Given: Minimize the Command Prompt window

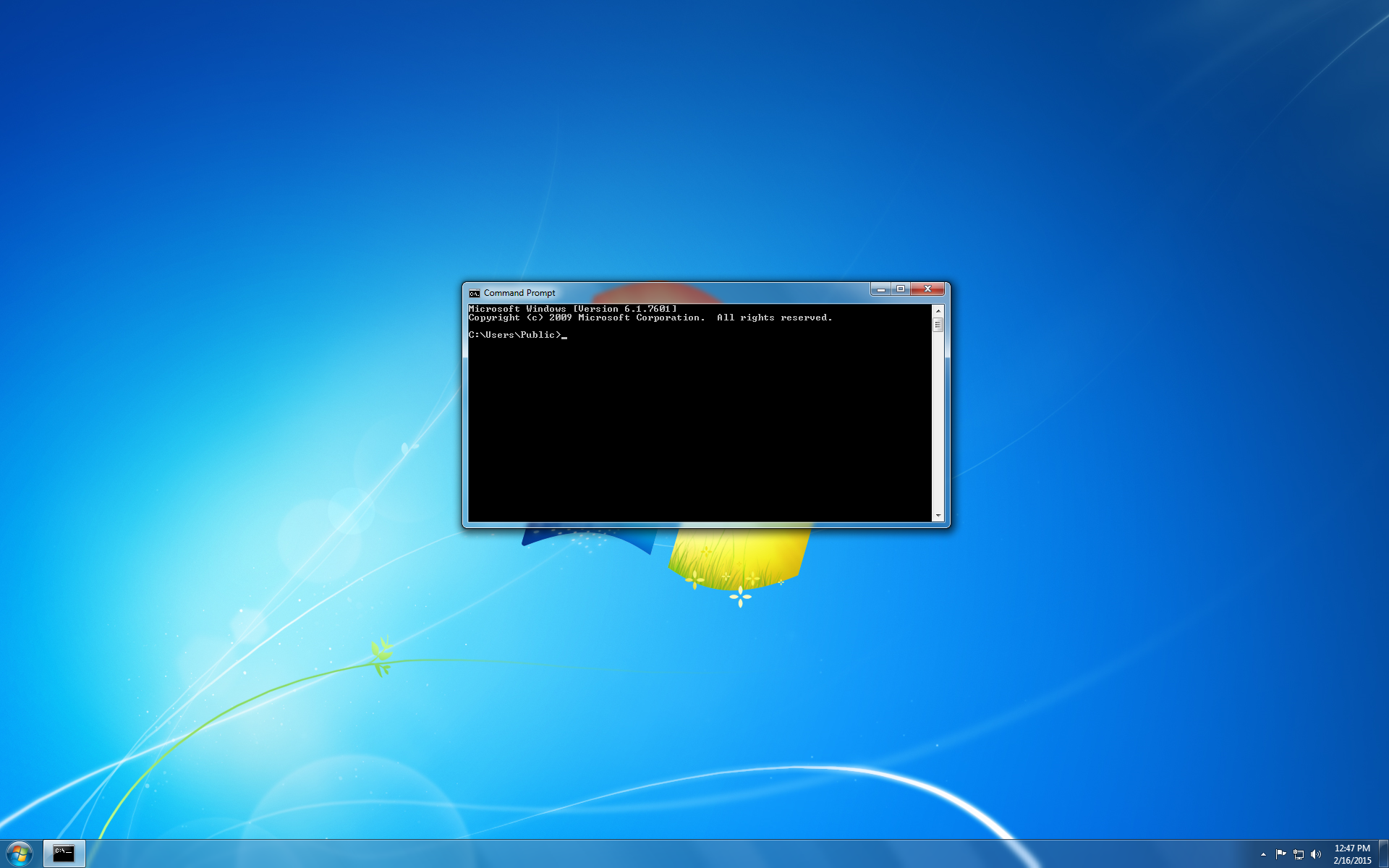Looking at the screenshot, I should 881,289.
